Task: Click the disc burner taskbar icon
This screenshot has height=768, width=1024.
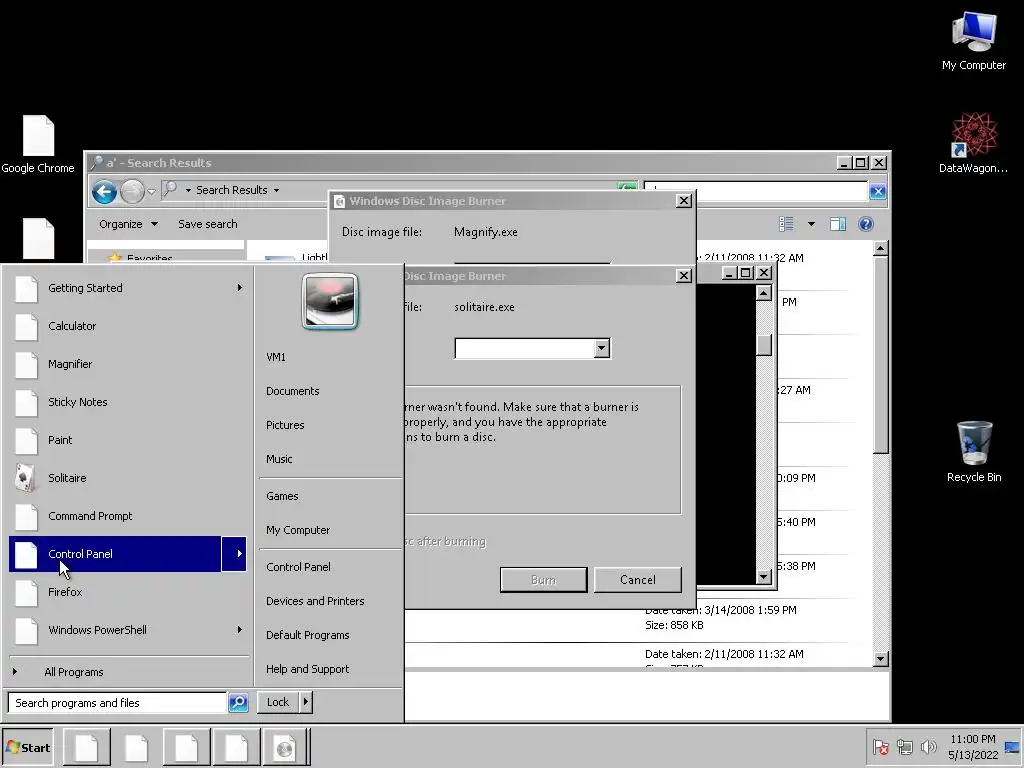Action: pyautogui.click(x=285, y=748)
